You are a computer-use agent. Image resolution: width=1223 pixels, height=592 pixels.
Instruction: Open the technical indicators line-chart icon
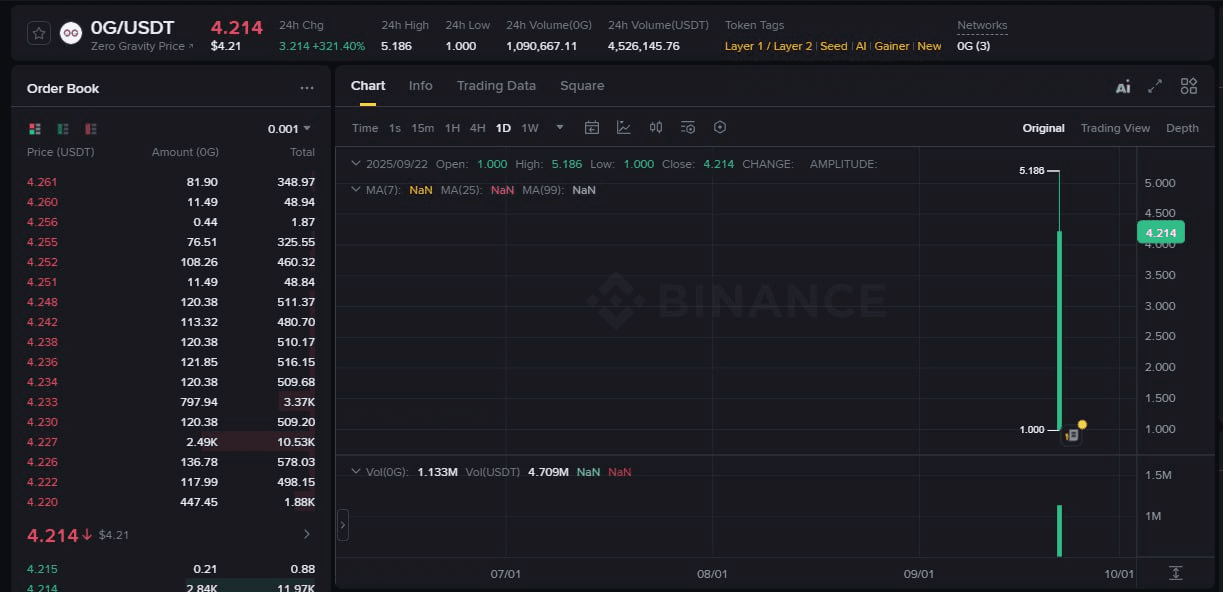click(624, 127)
